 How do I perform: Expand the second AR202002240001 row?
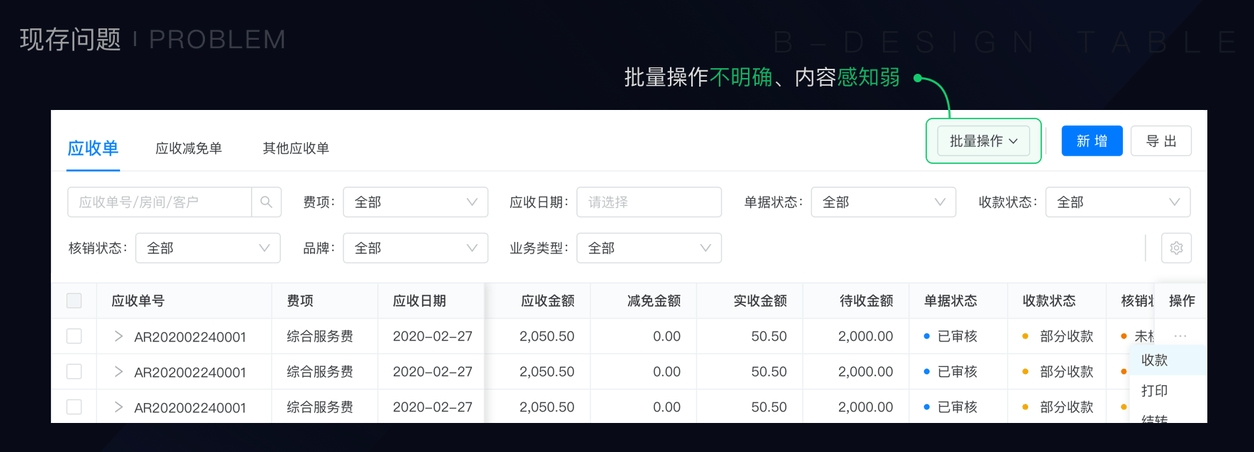[118, 372]
